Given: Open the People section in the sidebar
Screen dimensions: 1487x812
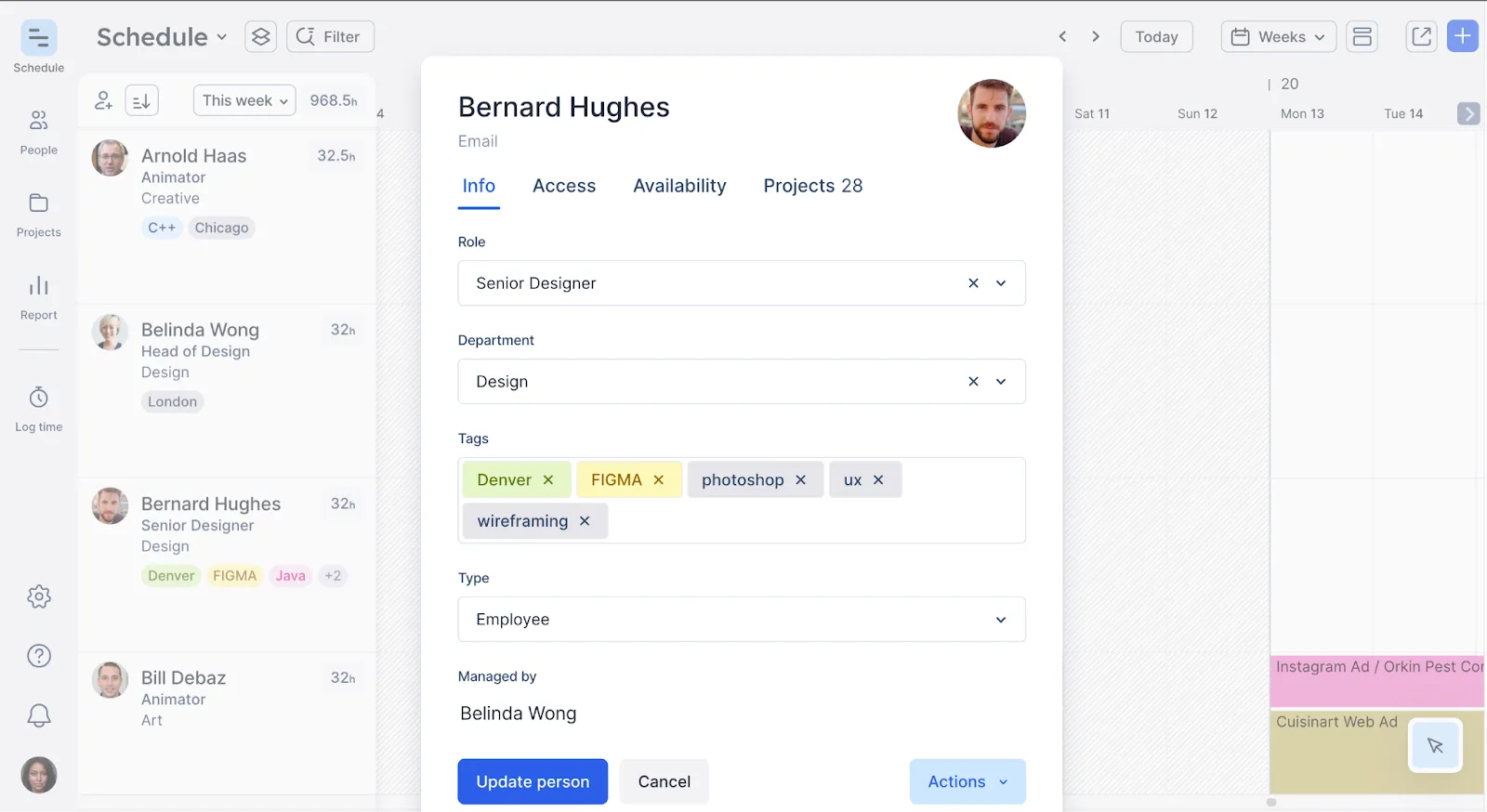Looking at the screenshot, I should 38,132.
